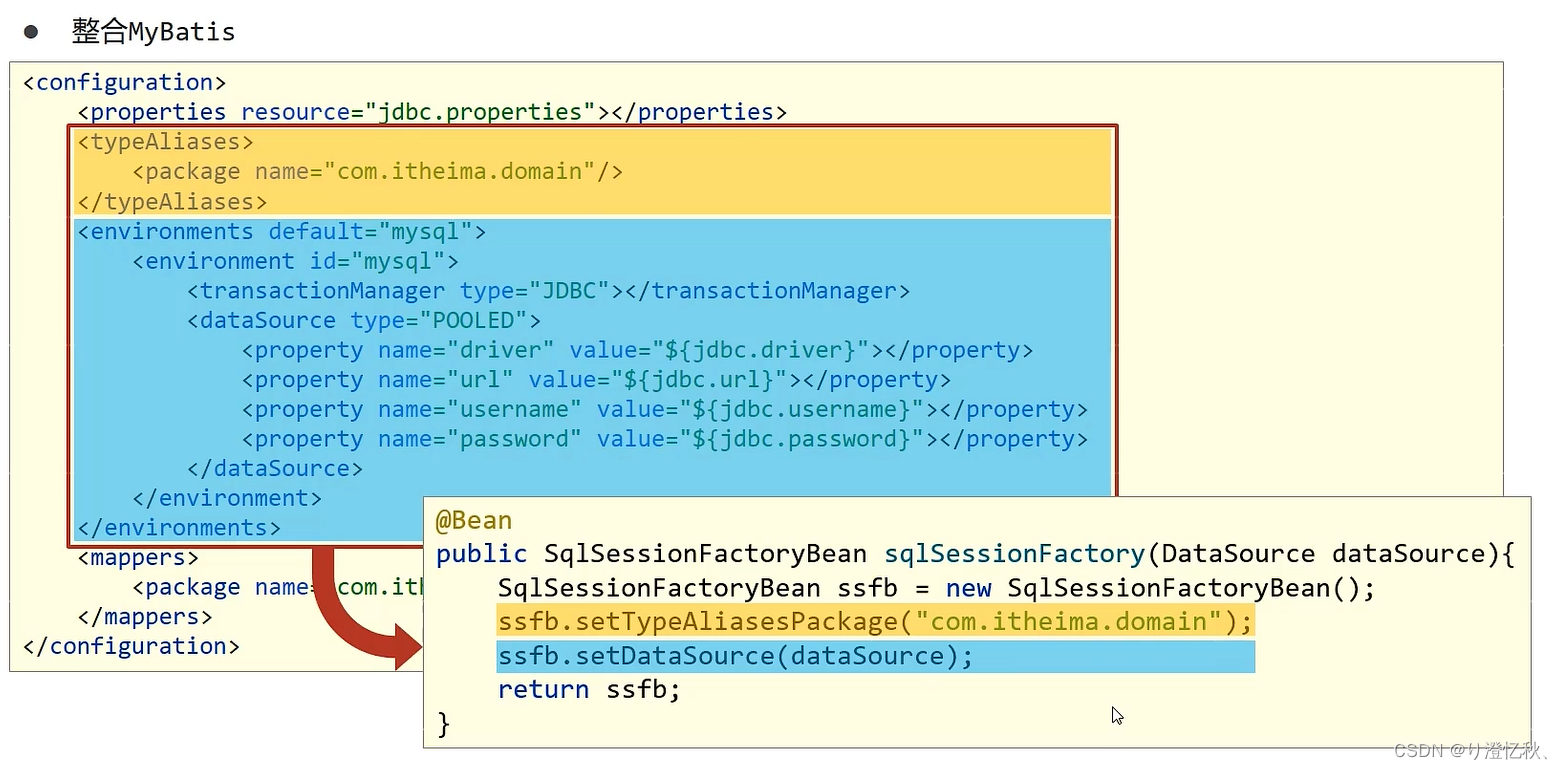The height and width of the screenshot is (770, 1562).
Task: Click the sqlSessionFactory method signature line
Action: [976, 555]
